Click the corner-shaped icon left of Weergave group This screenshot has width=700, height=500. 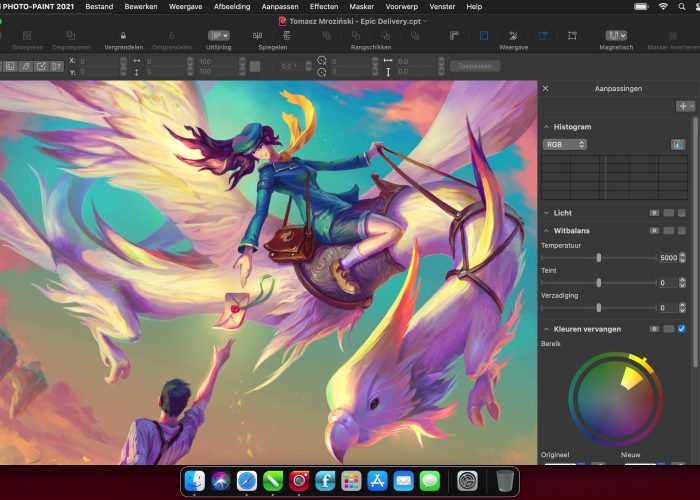[454, 36]
